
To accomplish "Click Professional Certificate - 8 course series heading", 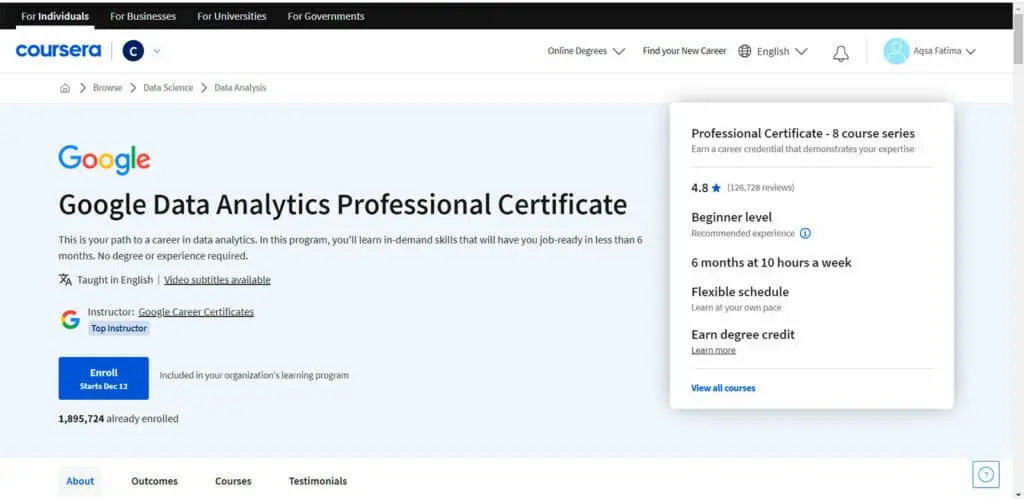I will (803, 134).
